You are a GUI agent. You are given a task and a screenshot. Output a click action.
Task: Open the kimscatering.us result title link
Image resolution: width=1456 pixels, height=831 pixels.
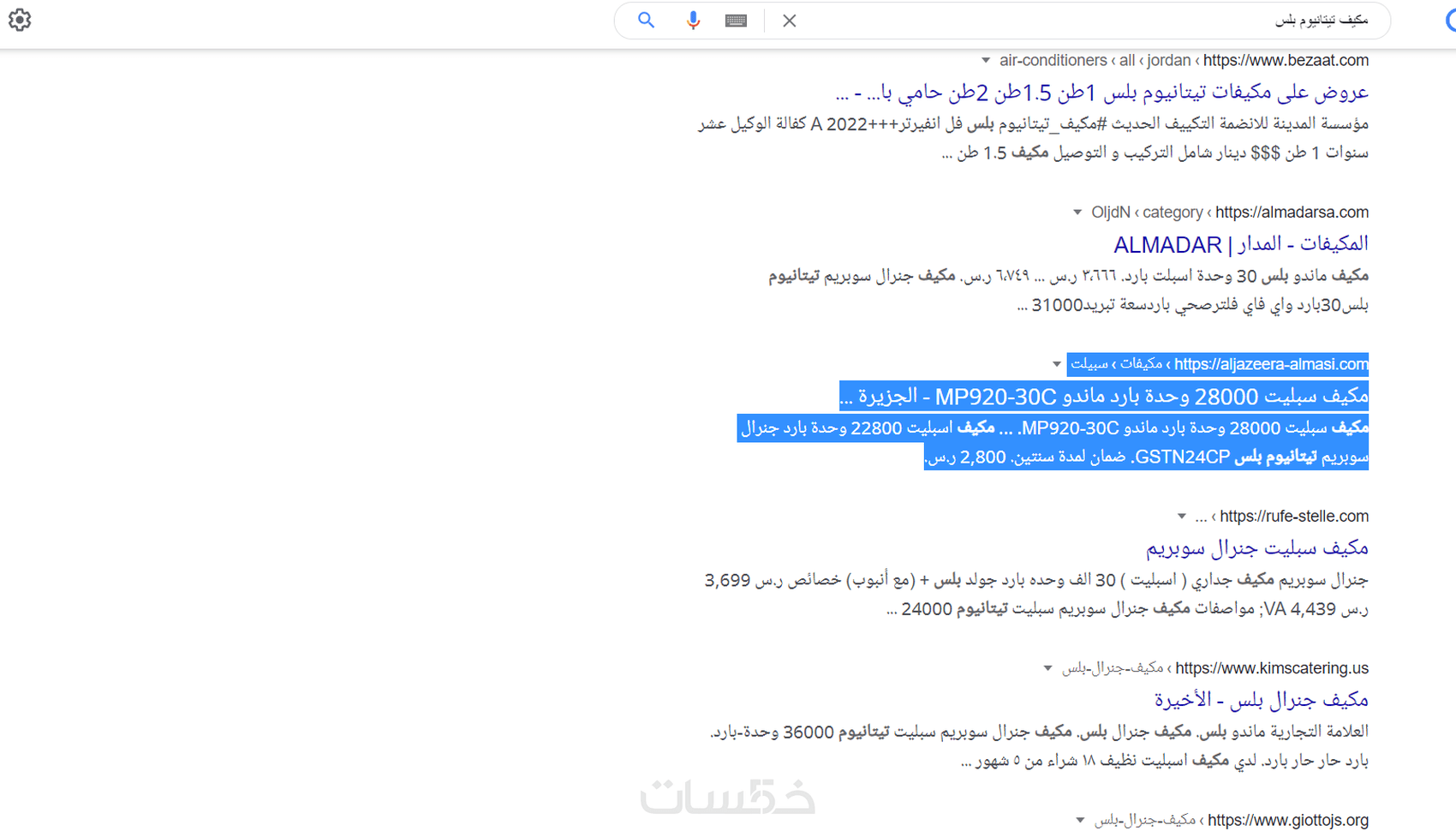(1262, 700)
